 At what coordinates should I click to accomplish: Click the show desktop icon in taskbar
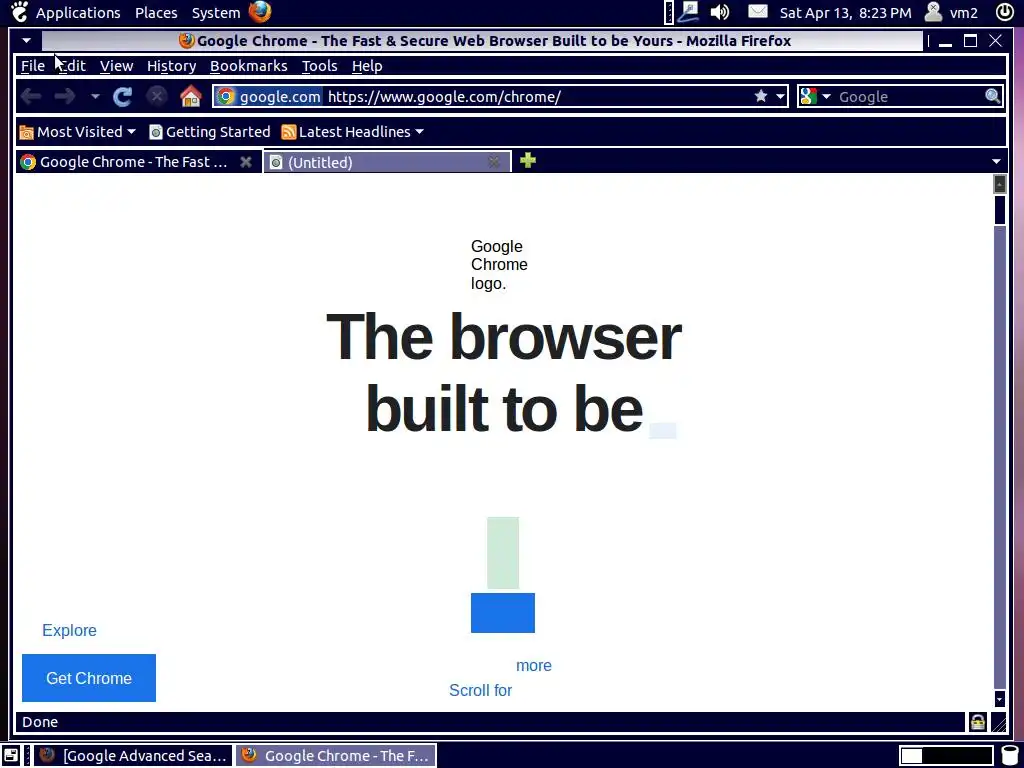click(10, 756)
